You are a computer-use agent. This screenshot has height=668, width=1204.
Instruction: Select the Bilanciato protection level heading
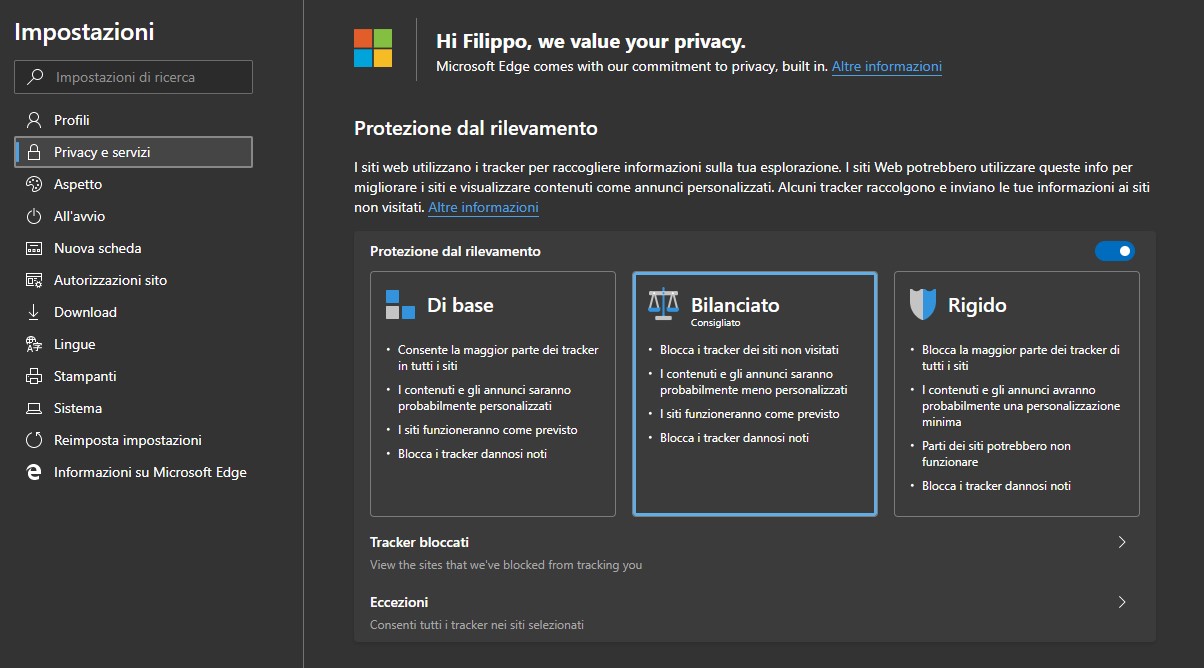pyautogui.click(x=735, y=305)
